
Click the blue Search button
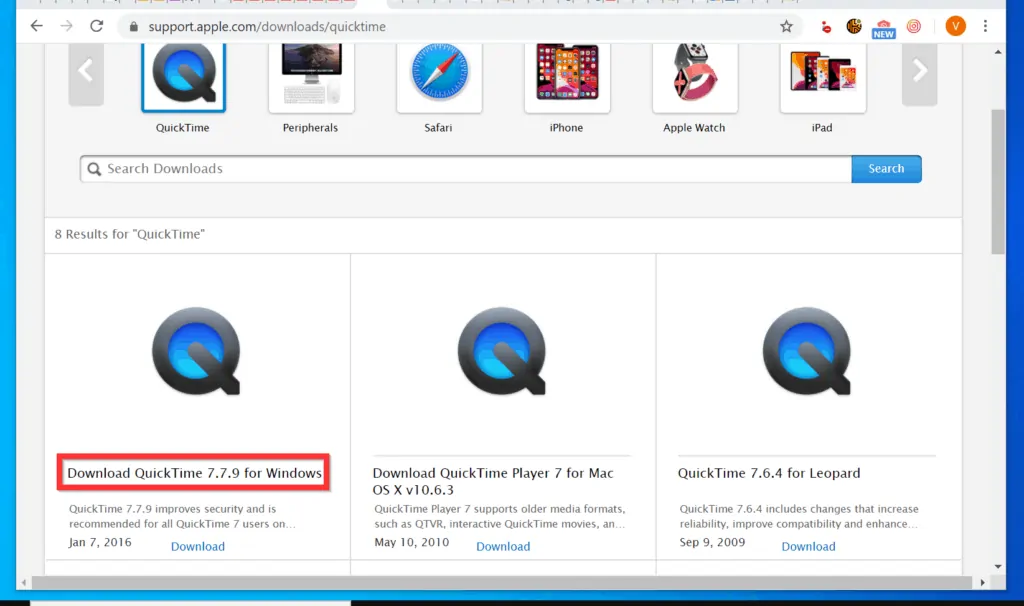(886, 169)
